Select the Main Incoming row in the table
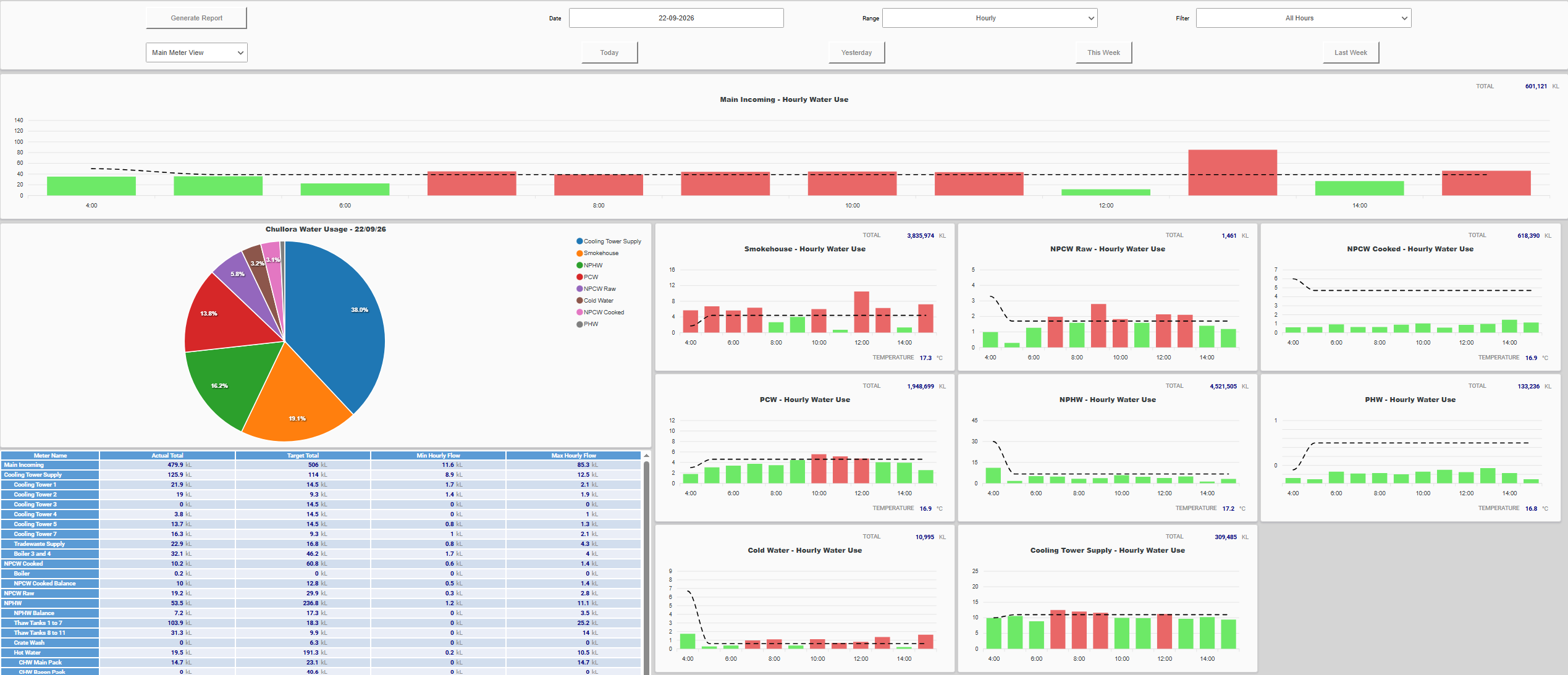The width and height of the screenshot is (1568, 675). coord(321,465)
